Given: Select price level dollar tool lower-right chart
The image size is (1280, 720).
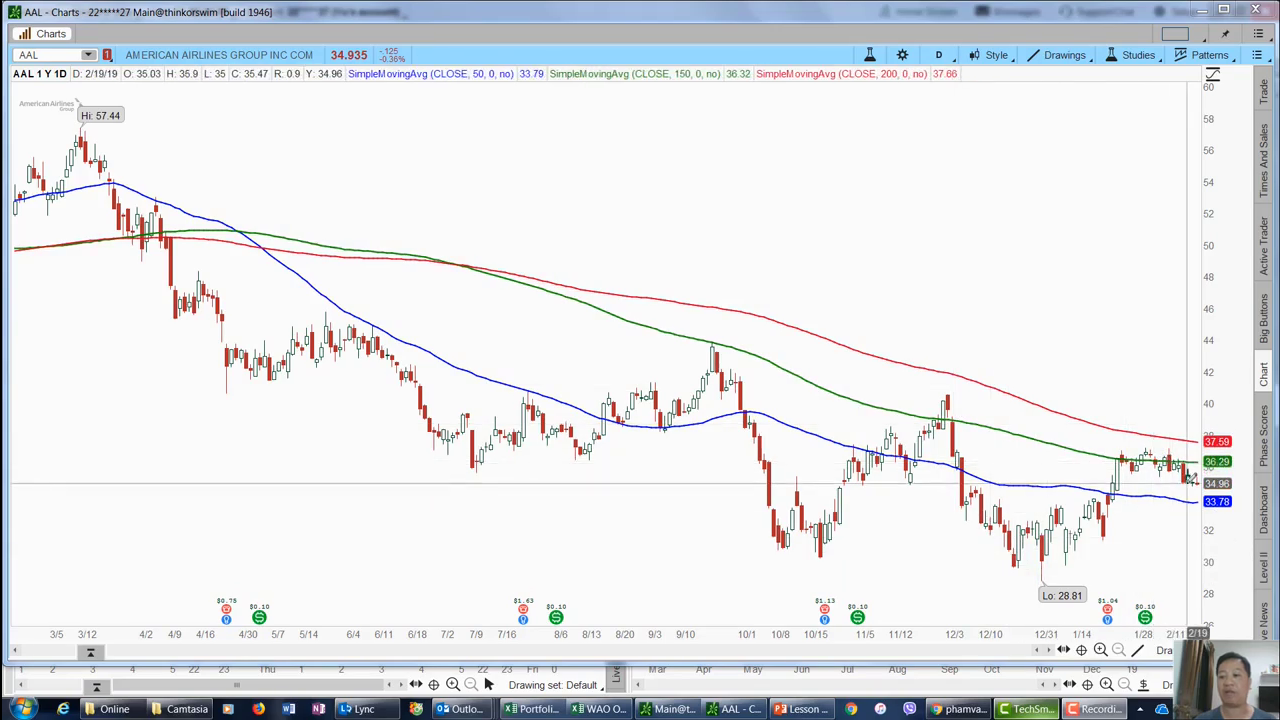Looking at the screenshot, I should [1143, 685].
